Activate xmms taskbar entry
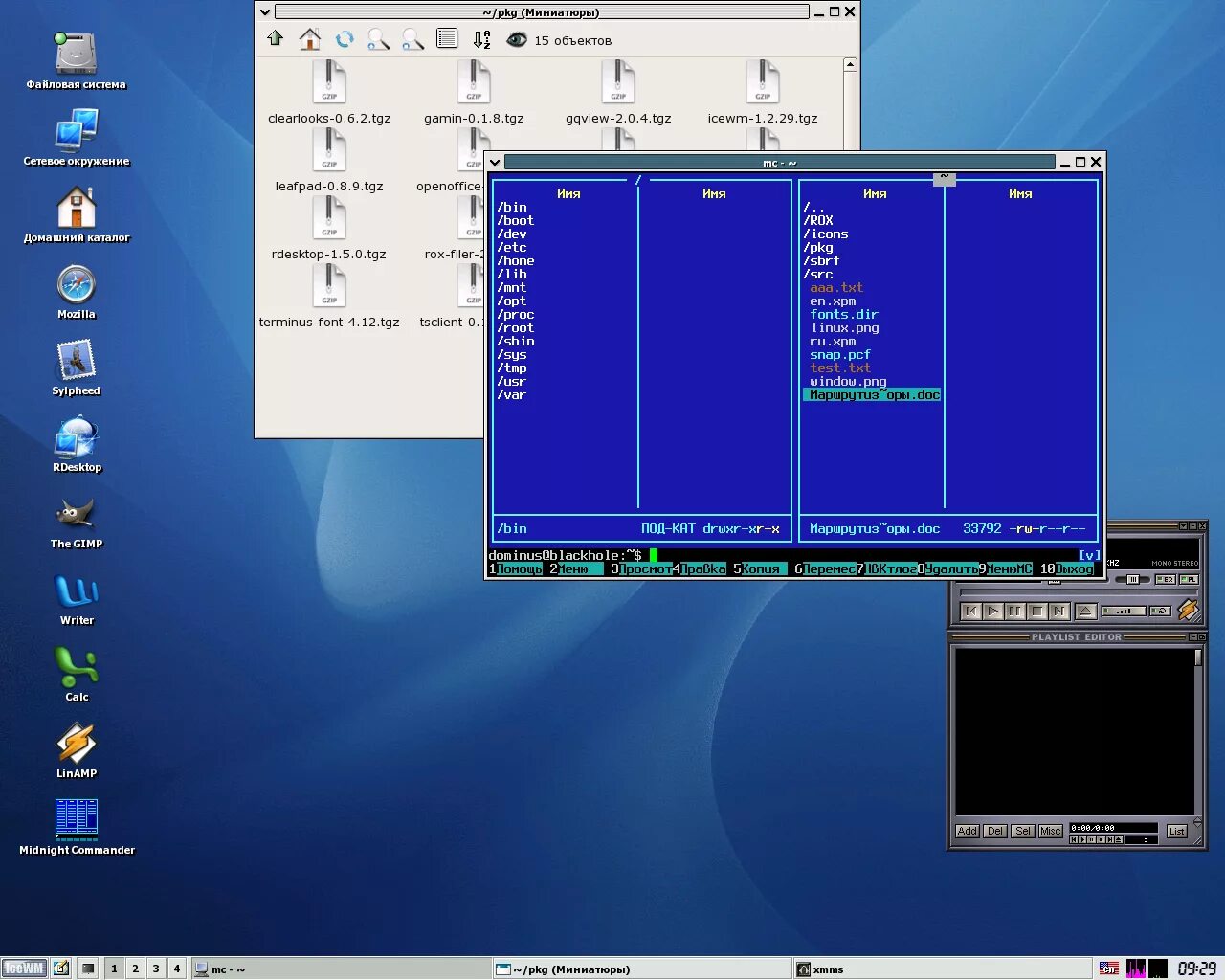This screenshot has height=980, width=1225. click(942, 969)
